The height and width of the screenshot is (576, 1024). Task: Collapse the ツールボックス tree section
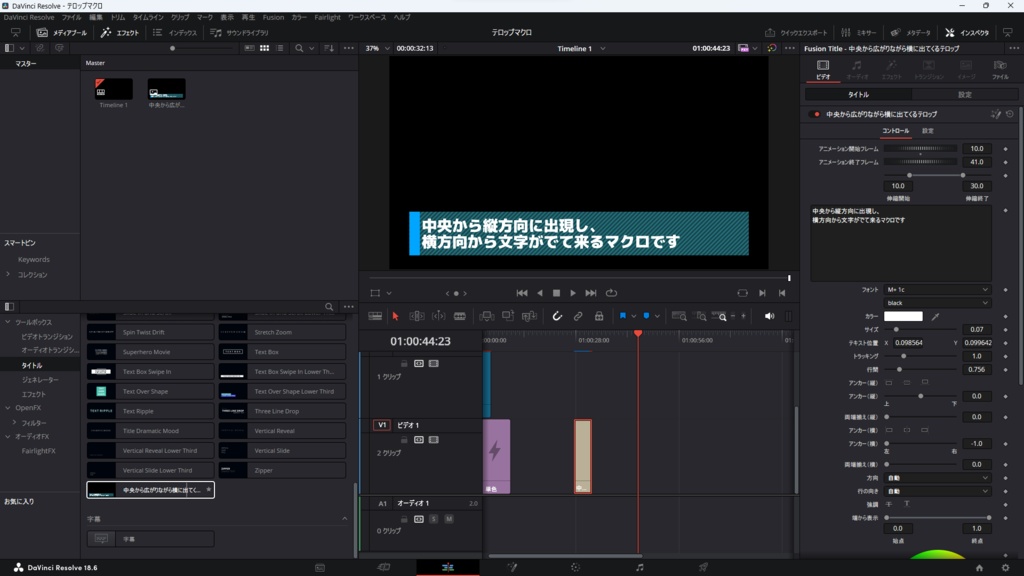click(x=8, y=322)
